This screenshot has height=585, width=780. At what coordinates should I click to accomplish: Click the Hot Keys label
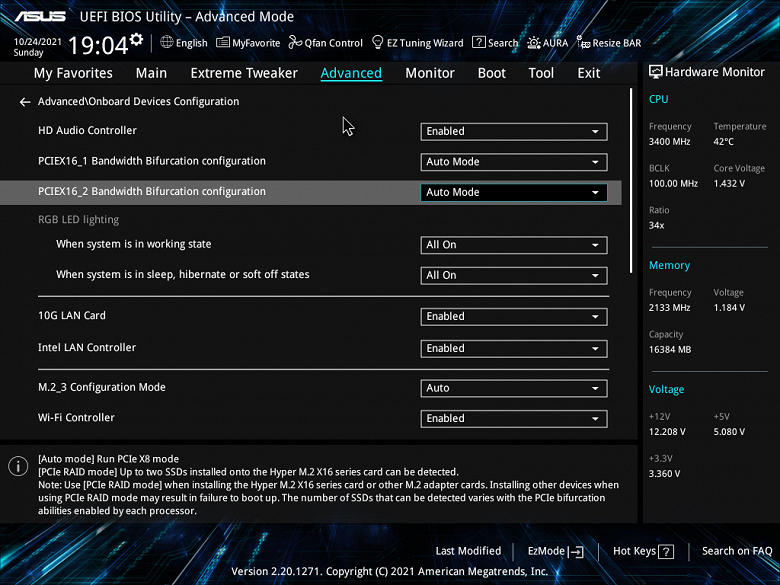[x=634, y=551]
